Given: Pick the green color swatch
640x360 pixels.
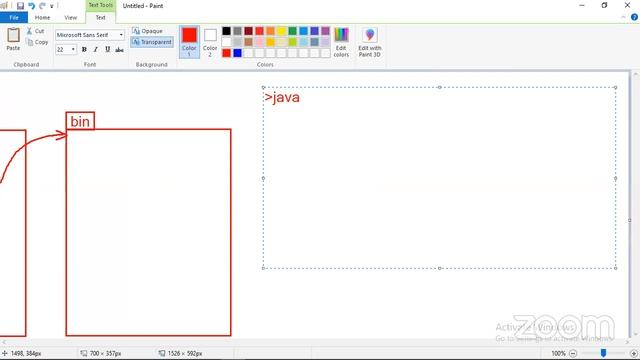Looking at the screenshot, I should click(293, 31).
